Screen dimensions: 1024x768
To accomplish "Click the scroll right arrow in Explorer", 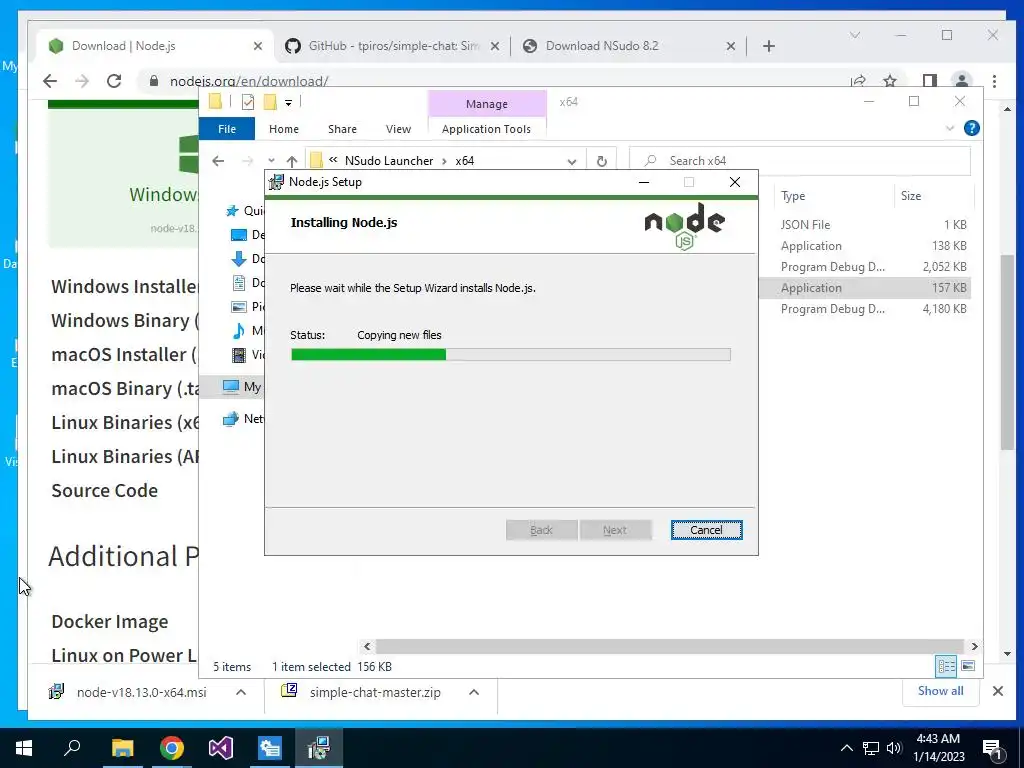I will [x=974, y=647].
